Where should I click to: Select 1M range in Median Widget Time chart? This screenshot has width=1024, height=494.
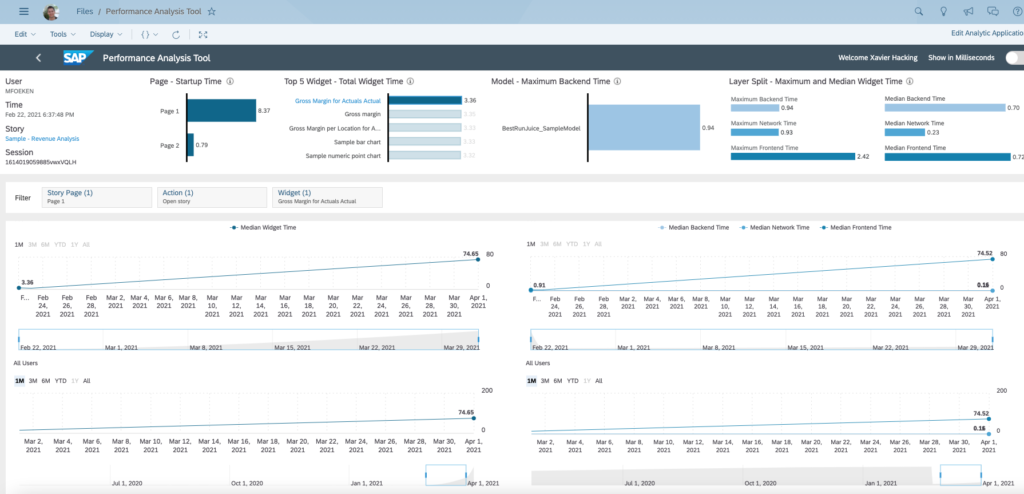click(x=19, y=244)
